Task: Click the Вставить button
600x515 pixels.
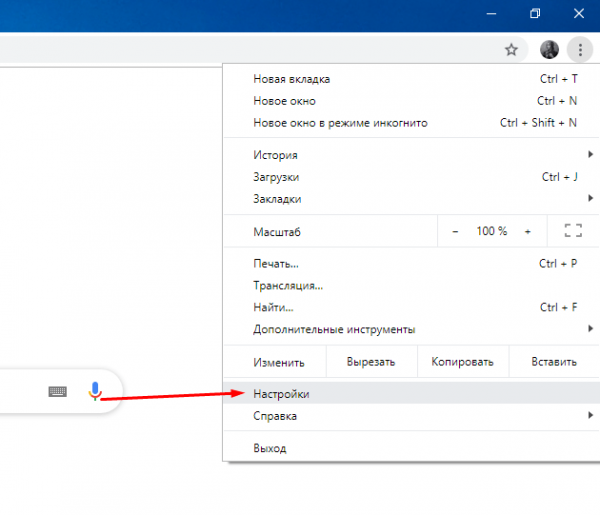Action: [554, 362]
